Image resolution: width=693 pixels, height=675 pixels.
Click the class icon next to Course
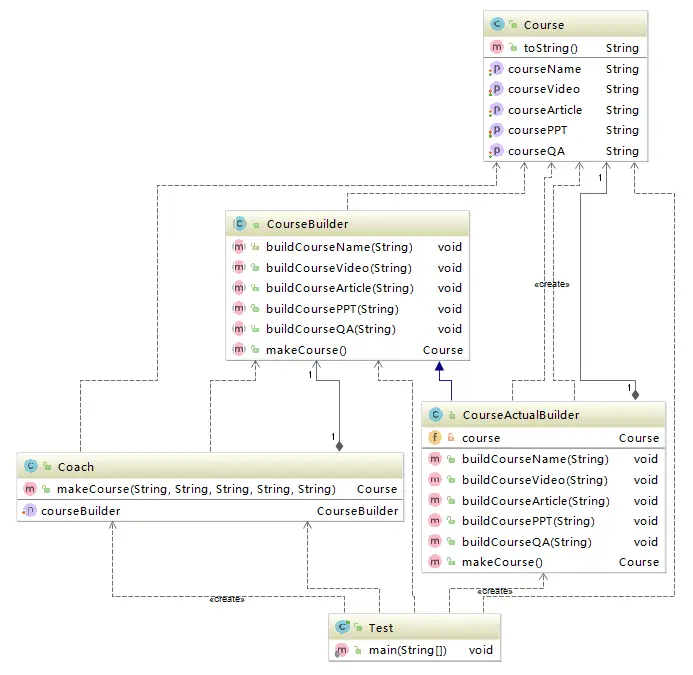coord(497,24)
